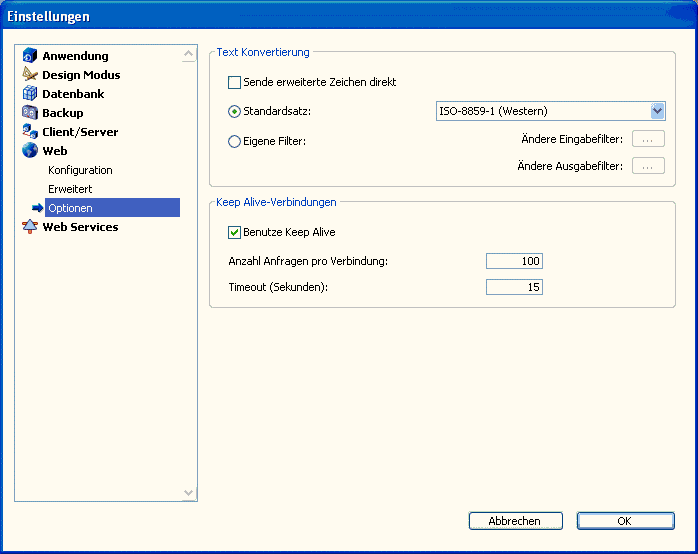Click the Anwendung icon in sidebar
Viewport: 698px width, 554px height.
[30, 56]
